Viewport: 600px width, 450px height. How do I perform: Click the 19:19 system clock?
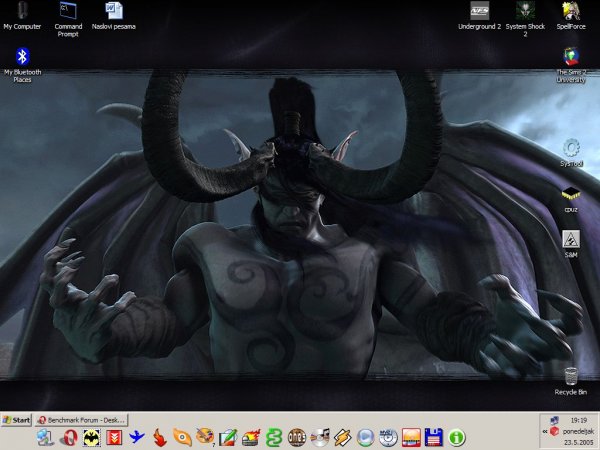[x=579, y=420]
